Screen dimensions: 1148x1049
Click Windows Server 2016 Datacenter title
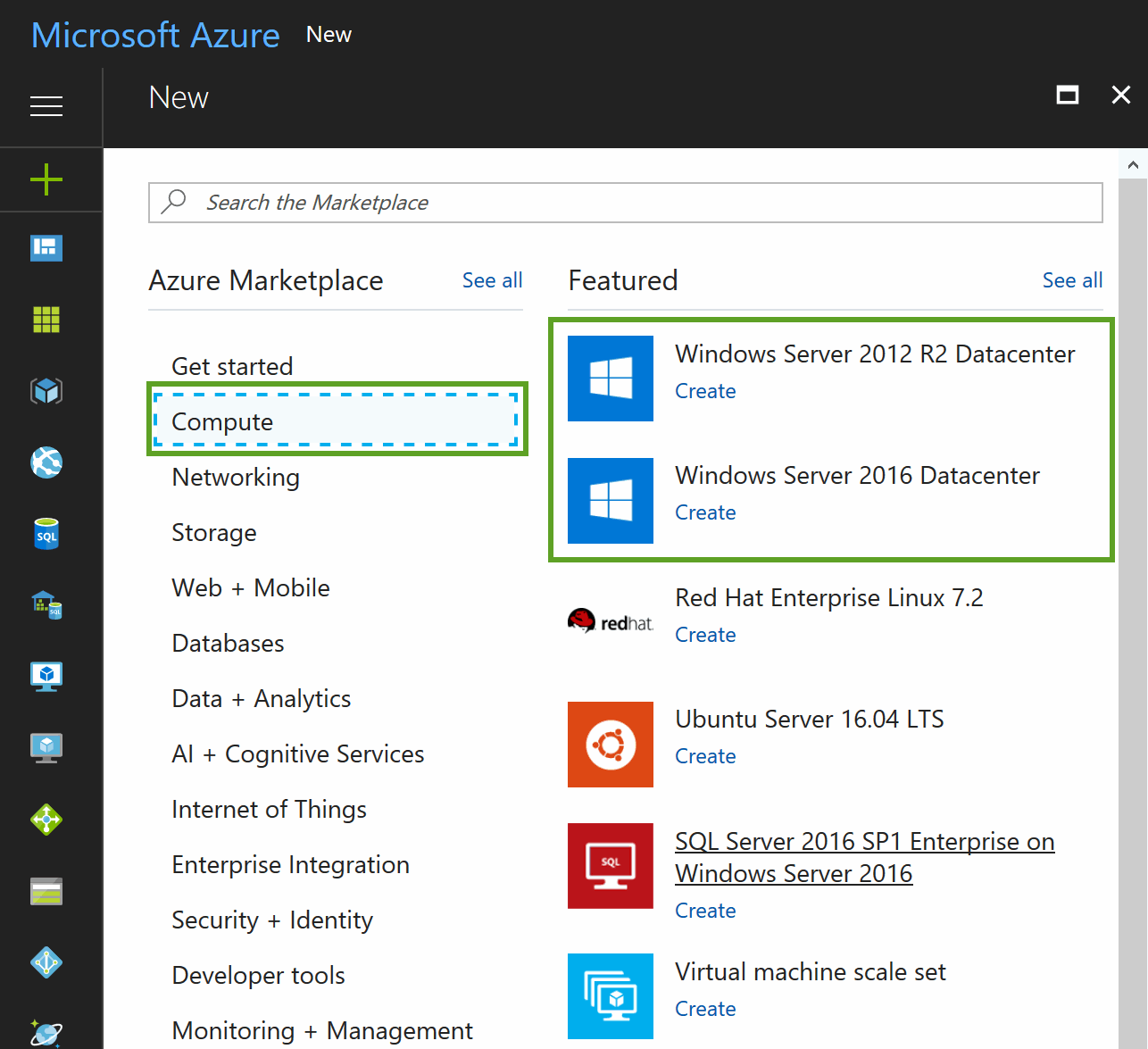click(x=857, y=475)
